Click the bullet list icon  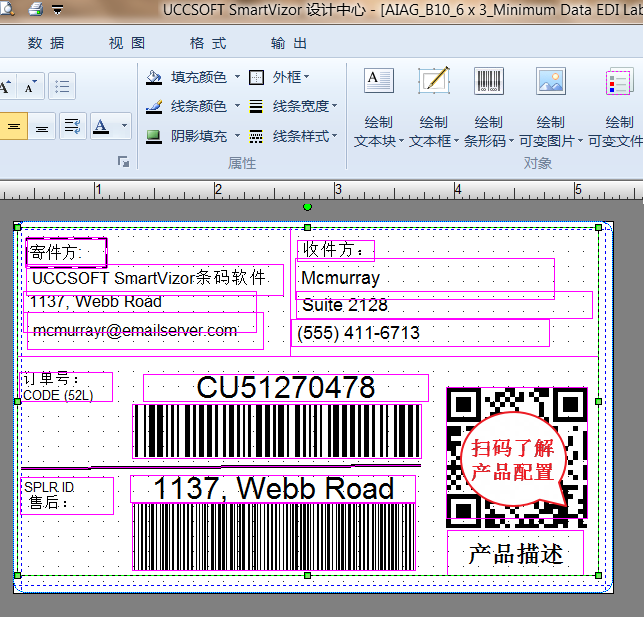tap(62, 86)
